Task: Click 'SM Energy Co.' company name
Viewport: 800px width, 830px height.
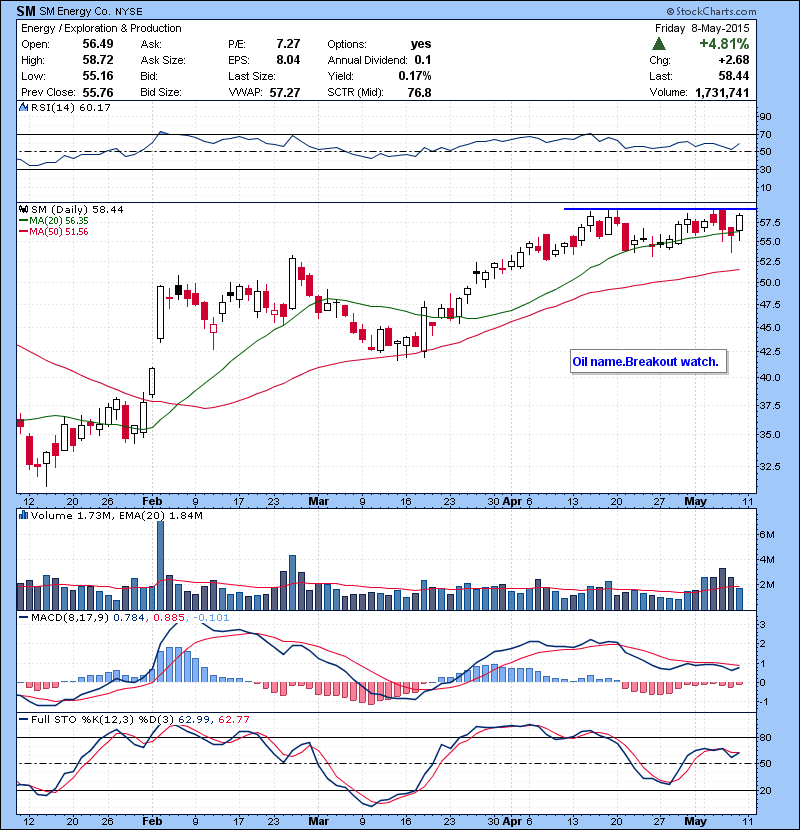Action: 75,12
